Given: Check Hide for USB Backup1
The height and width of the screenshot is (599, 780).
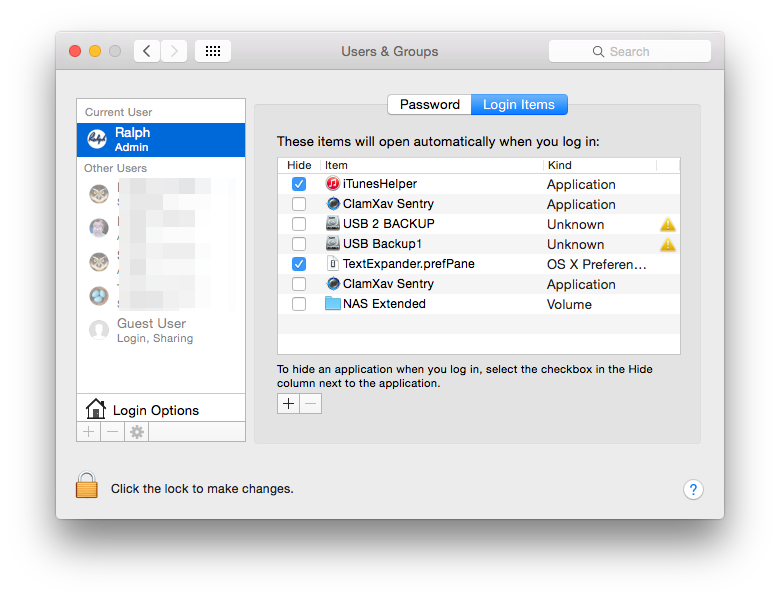Looking at the screenshot, I should 299,244.
